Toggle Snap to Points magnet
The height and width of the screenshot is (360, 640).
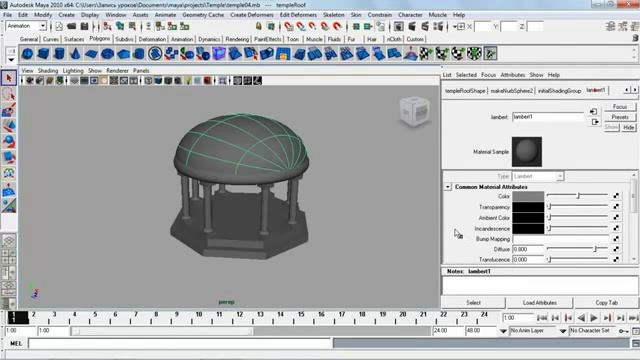[x=313, y=27]
